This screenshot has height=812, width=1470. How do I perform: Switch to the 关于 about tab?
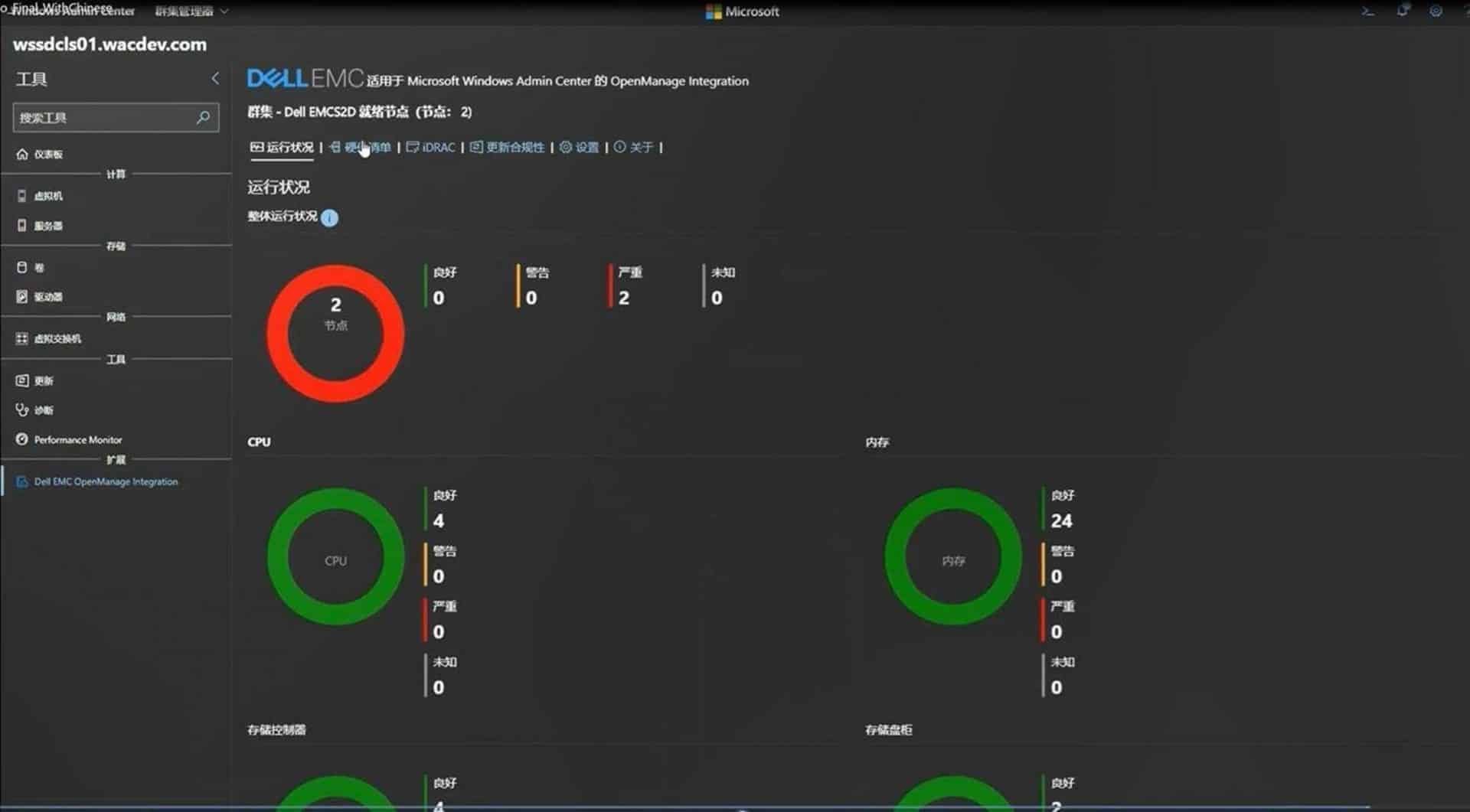pos(633,147)
